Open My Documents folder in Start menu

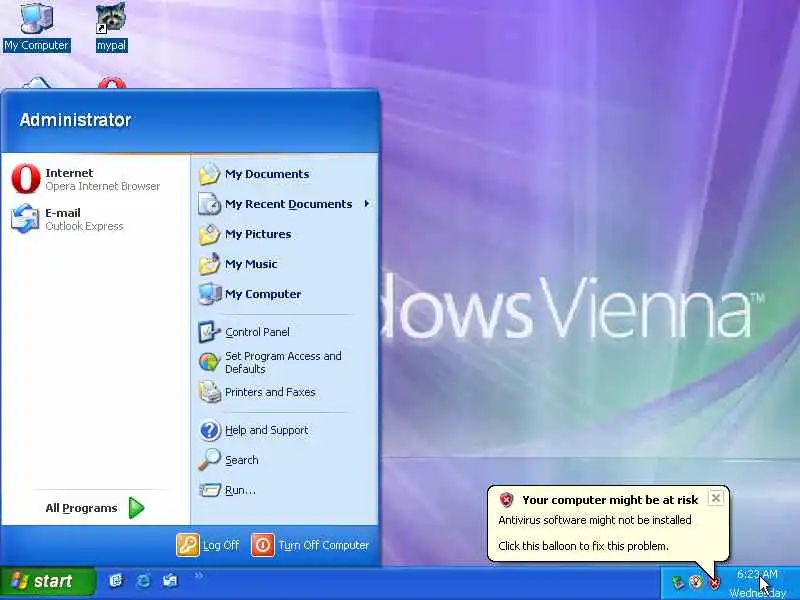click(x=284, y=174)
